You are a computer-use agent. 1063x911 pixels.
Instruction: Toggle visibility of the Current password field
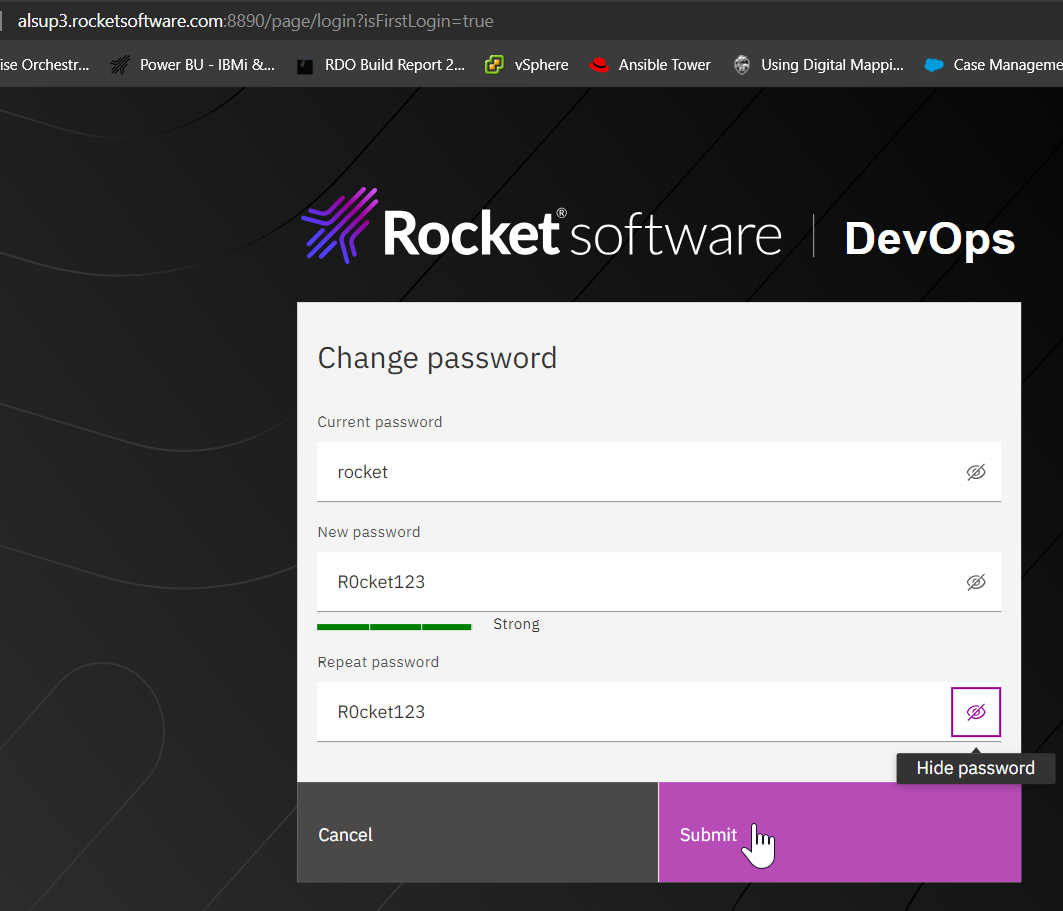pyautogui.click(x=976, y=472)
